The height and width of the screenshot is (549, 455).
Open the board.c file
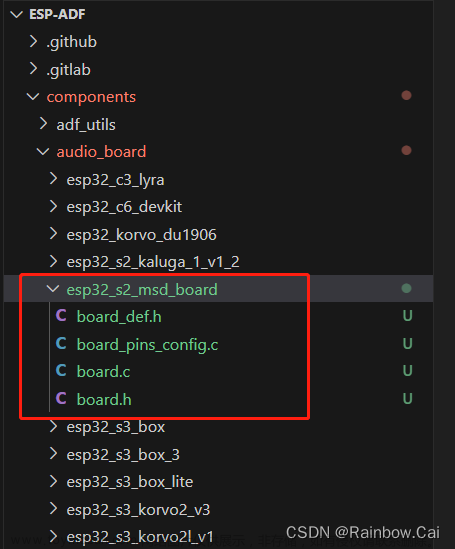103,371
